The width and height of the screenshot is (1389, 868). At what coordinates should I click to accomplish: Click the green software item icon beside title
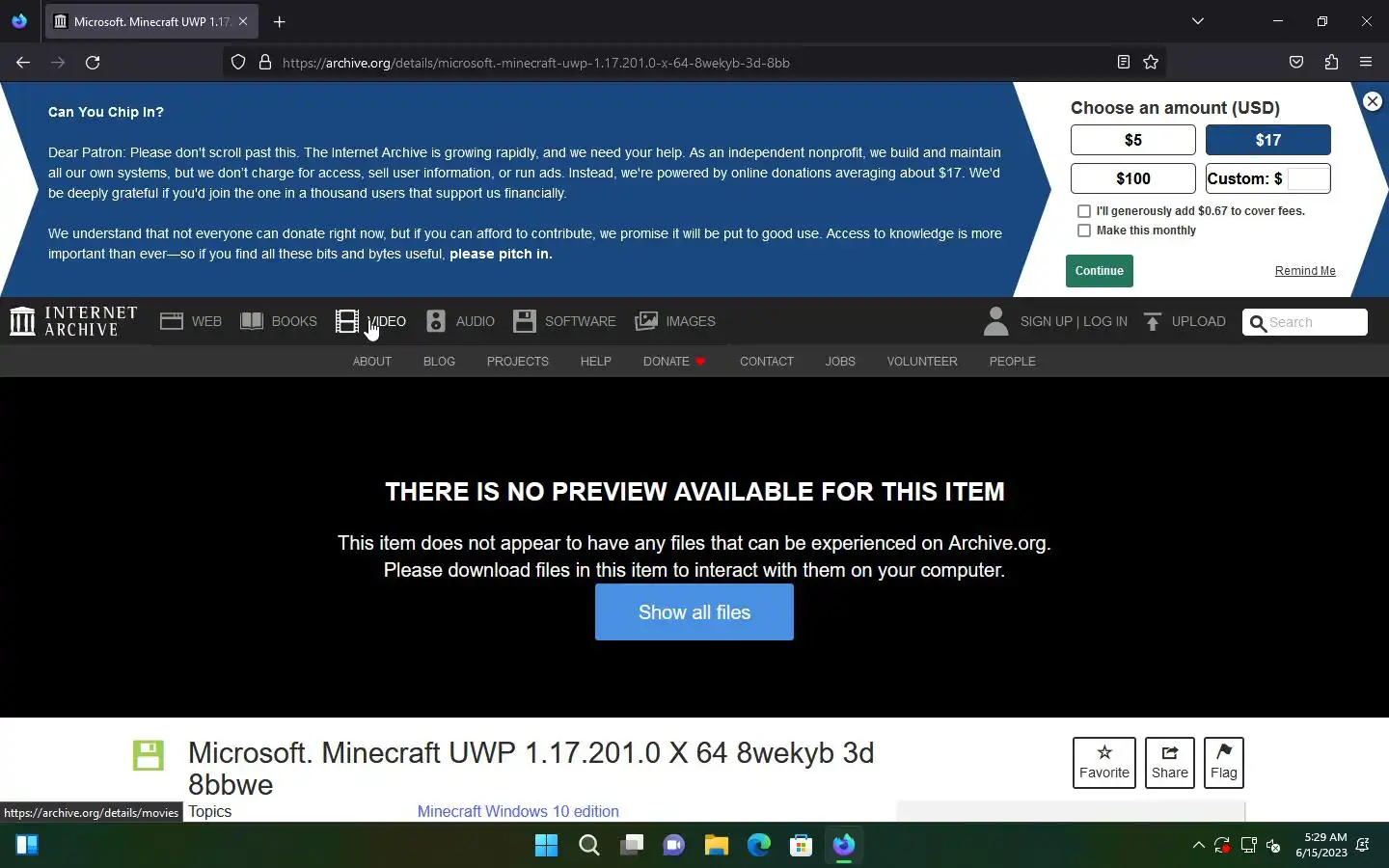click(x=149, y=755)
